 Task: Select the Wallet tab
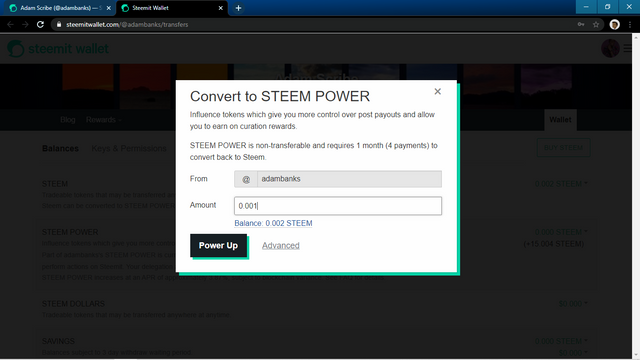coord(560,120)
